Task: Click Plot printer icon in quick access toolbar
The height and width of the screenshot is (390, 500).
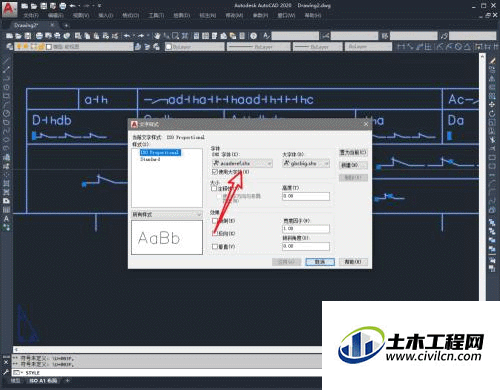Action: pos(62,6)
